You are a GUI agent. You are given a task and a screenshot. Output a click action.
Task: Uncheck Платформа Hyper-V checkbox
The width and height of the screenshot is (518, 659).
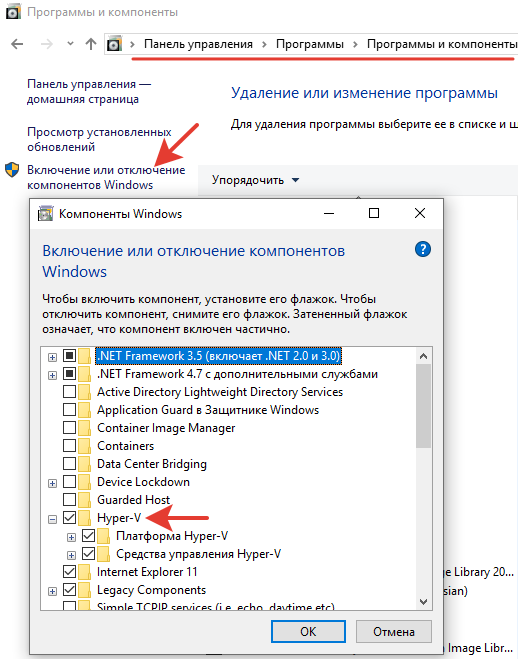coord(88,536)
